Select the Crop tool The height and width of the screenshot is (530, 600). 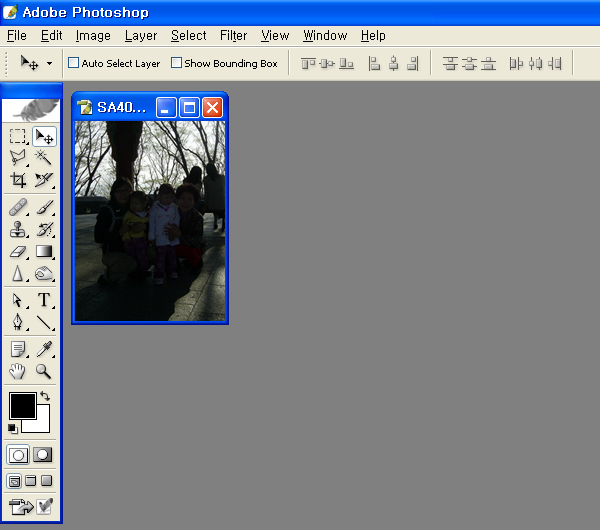[18, 179]
